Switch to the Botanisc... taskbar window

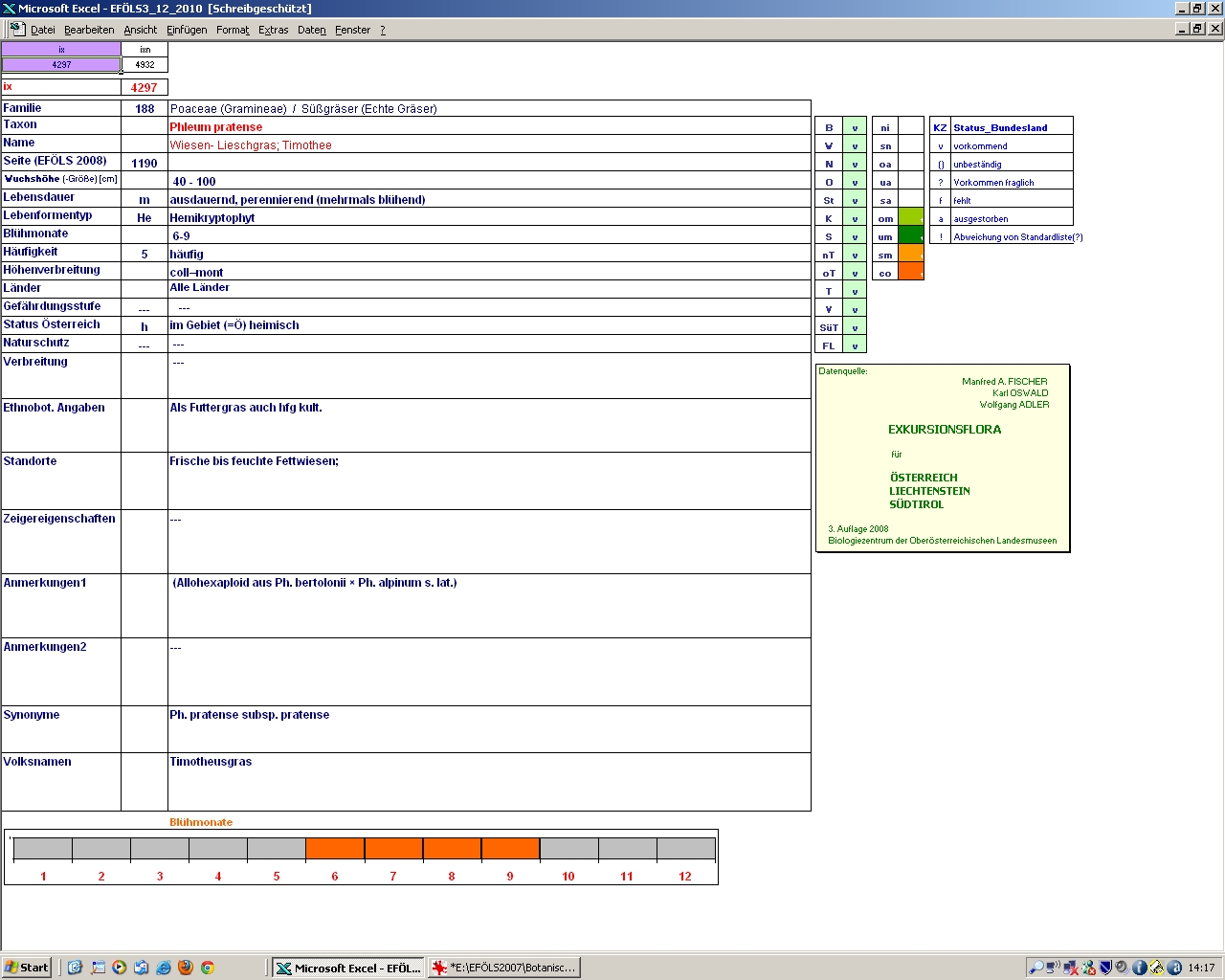[x=504, y=968]
